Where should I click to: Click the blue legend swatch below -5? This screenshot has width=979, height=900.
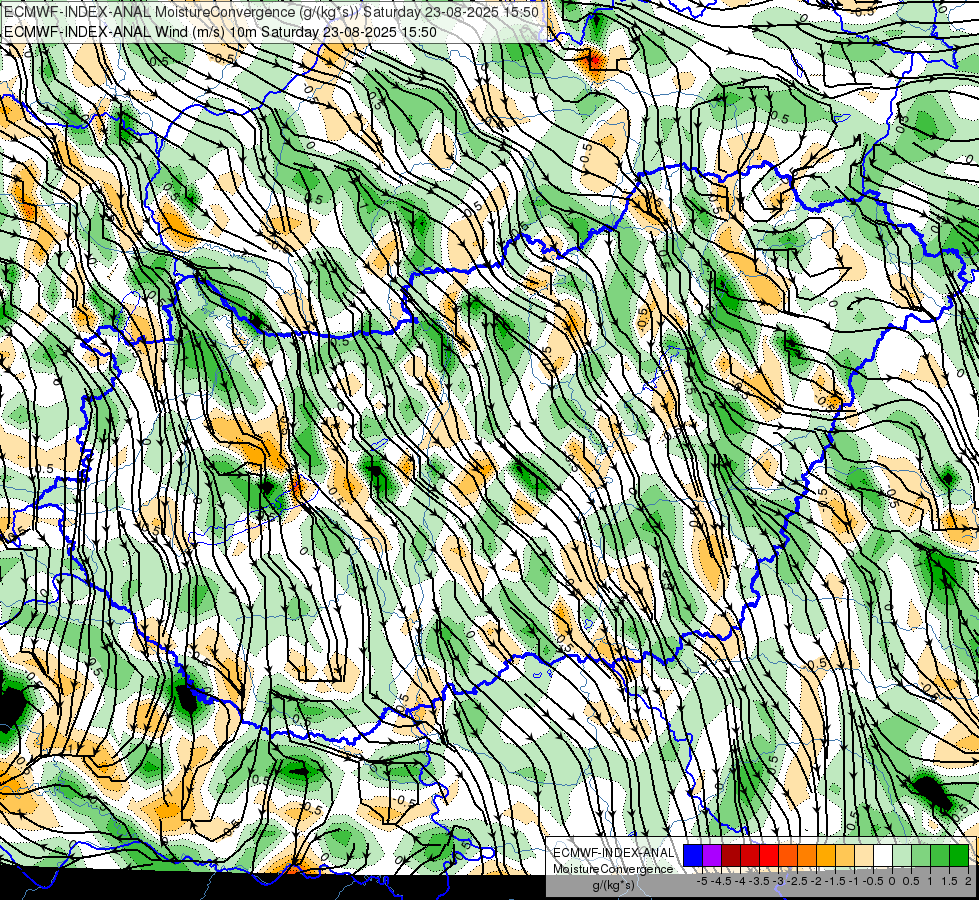(692, 855)
